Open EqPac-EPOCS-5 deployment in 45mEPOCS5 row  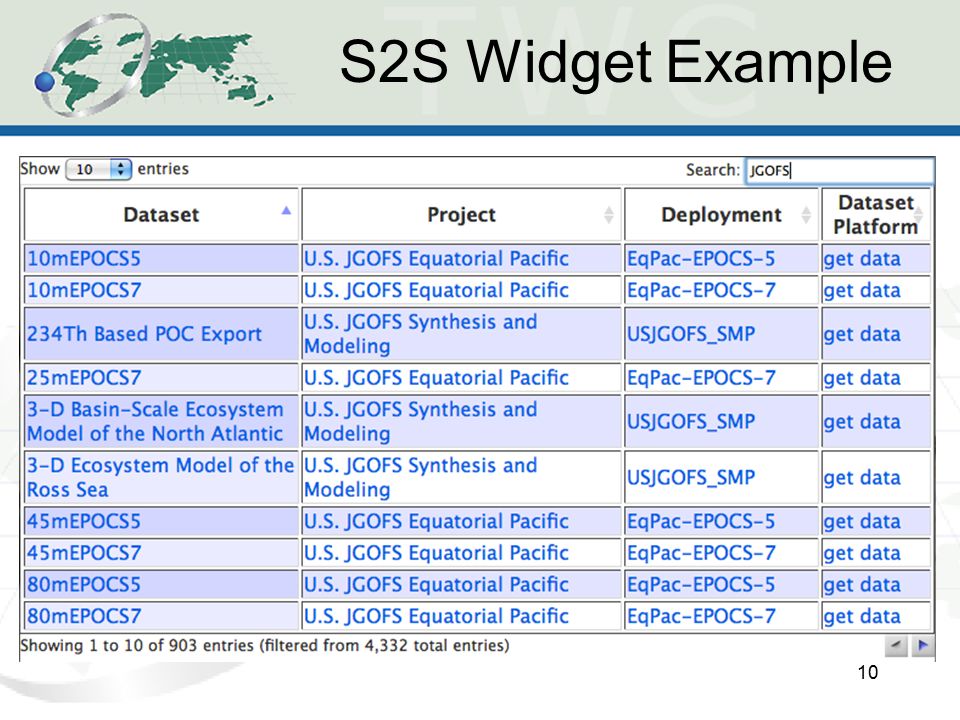pyautogui.click(x=701, y=521)
